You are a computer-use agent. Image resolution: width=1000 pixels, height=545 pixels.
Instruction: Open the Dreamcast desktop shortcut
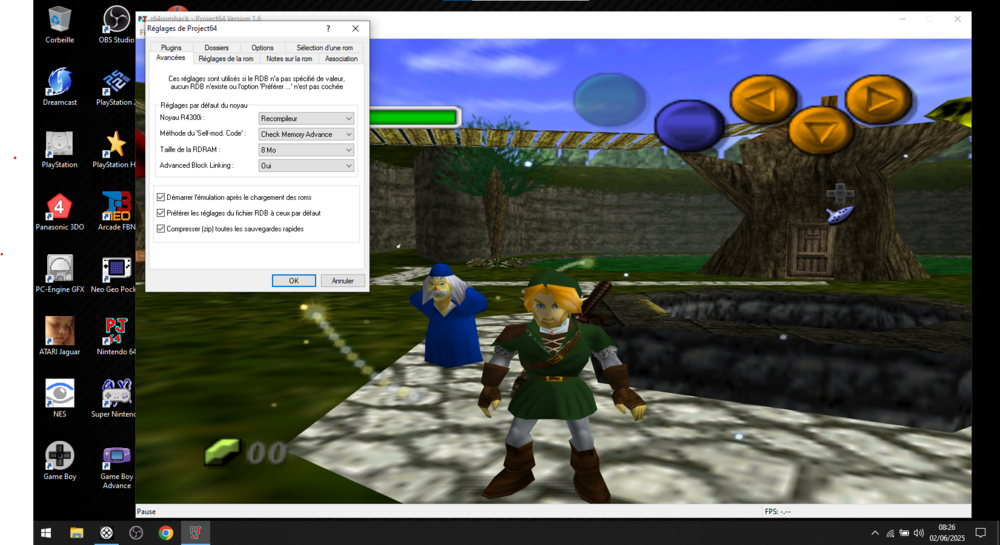click(59, 82)
